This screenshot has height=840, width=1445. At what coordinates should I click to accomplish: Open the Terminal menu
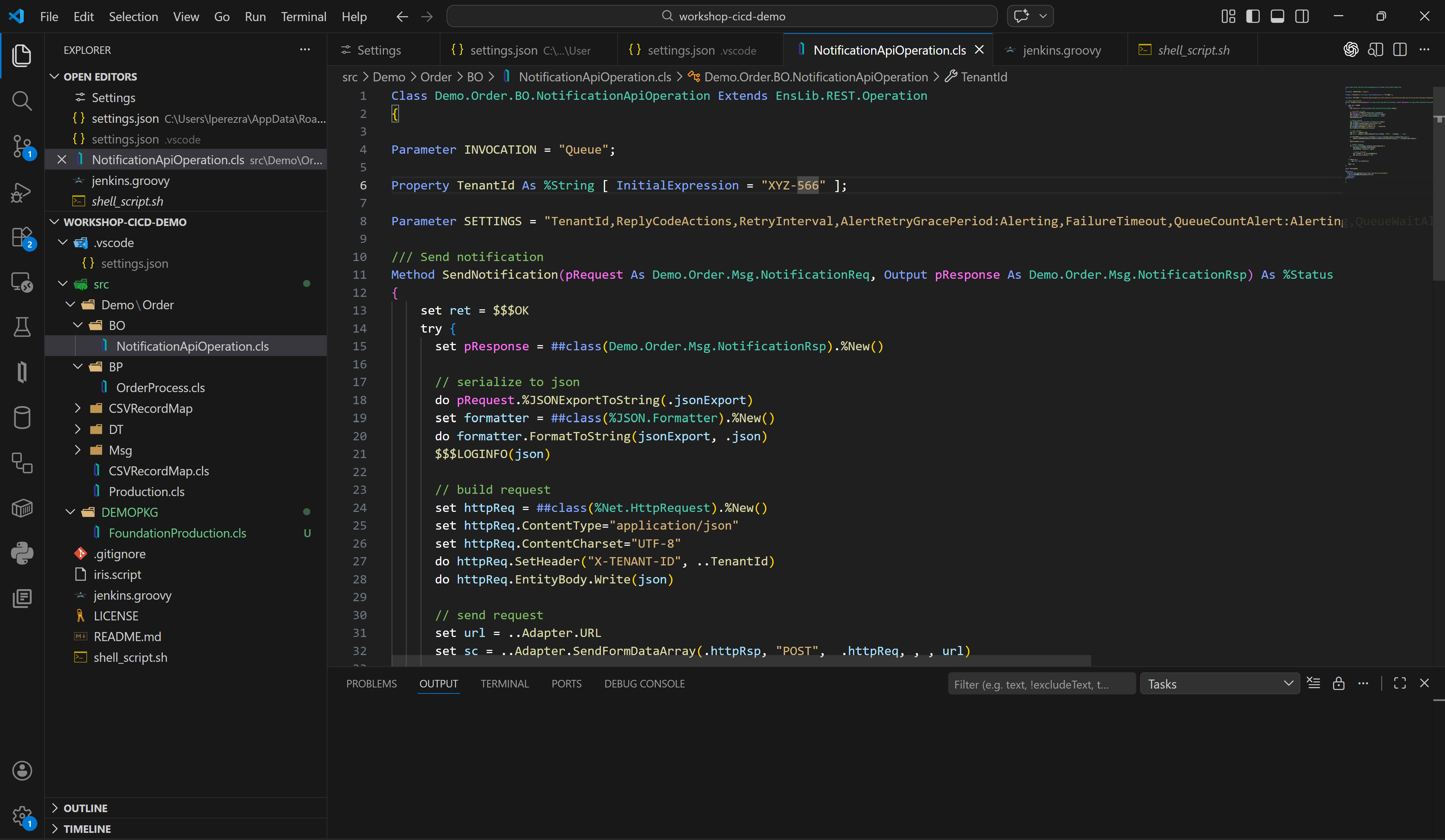tap(303, 17)
